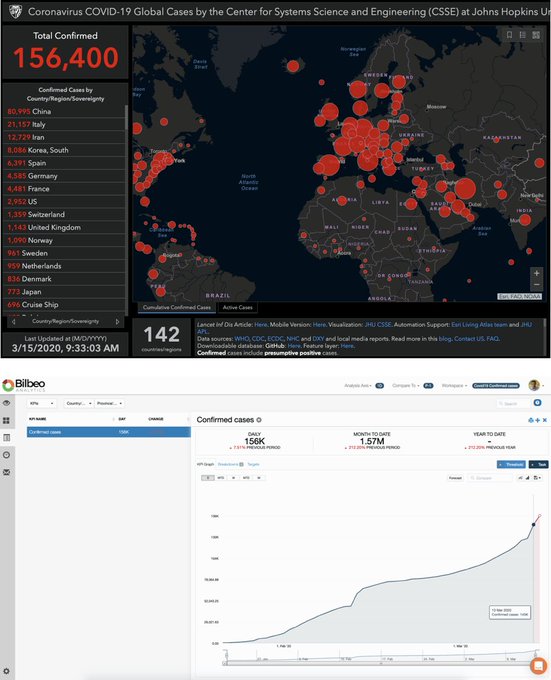This screenshot has width=551, height=680.
Task: Click the blue round help icon beside Search
Action: (x=538, y=402)
